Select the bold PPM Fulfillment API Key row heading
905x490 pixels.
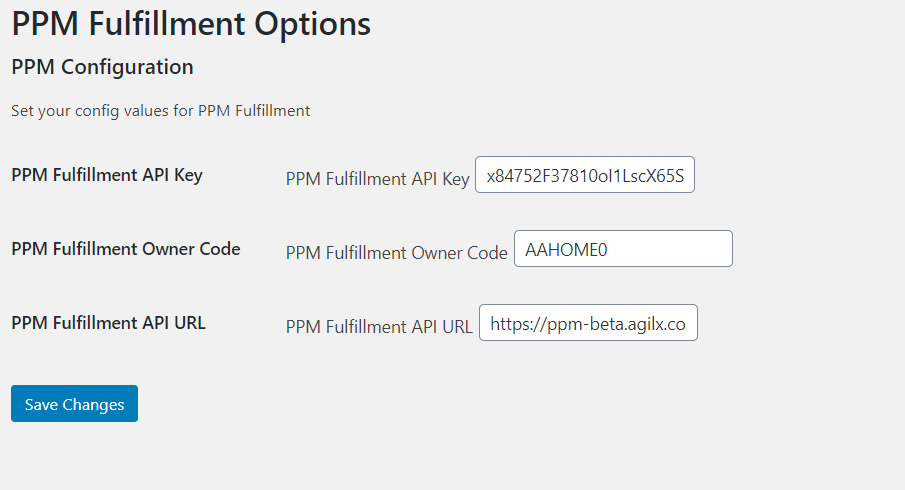coord(107,175)
